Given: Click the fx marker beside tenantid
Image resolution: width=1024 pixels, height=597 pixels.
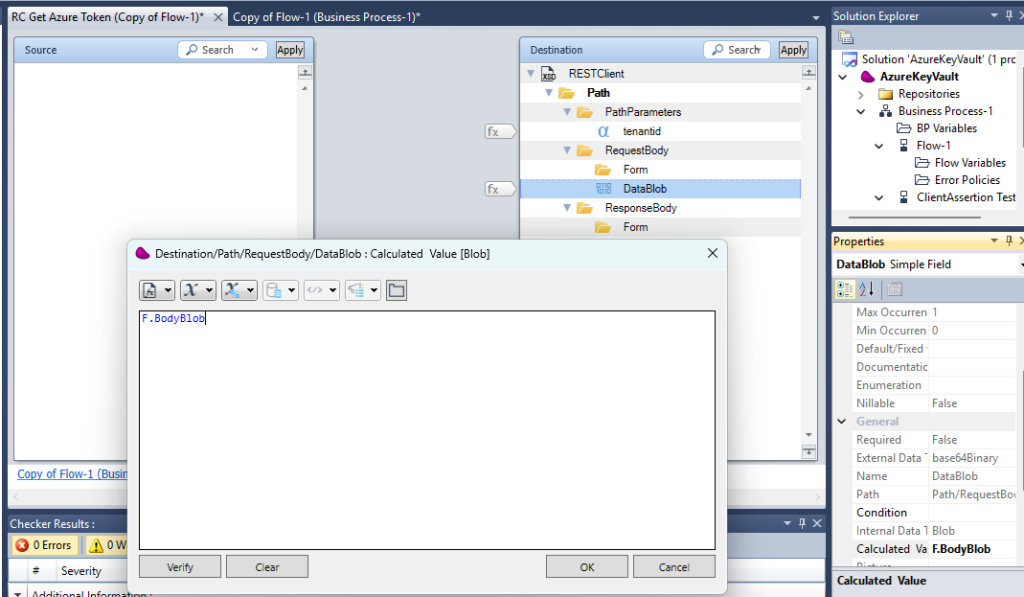Looking at the screenshot, I should click(x=498, y=132).
